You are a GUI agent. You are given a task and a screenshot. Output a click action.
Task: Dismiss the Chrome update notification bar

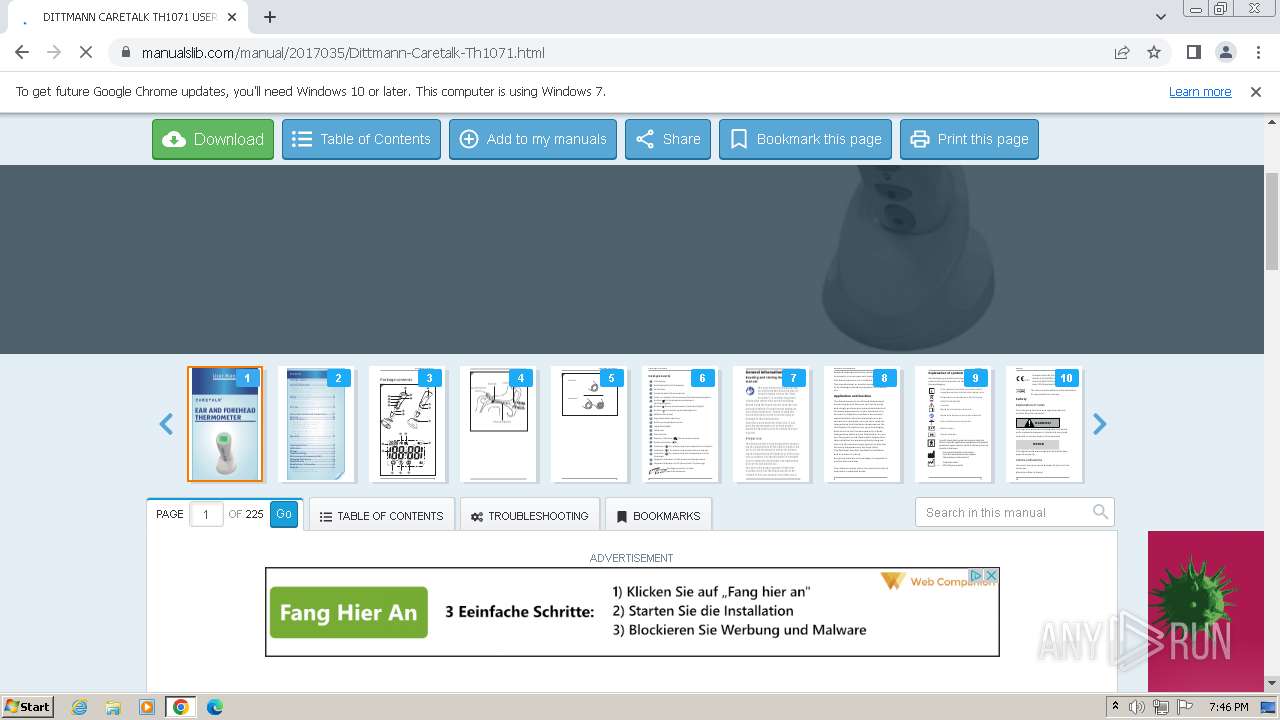1256,91
